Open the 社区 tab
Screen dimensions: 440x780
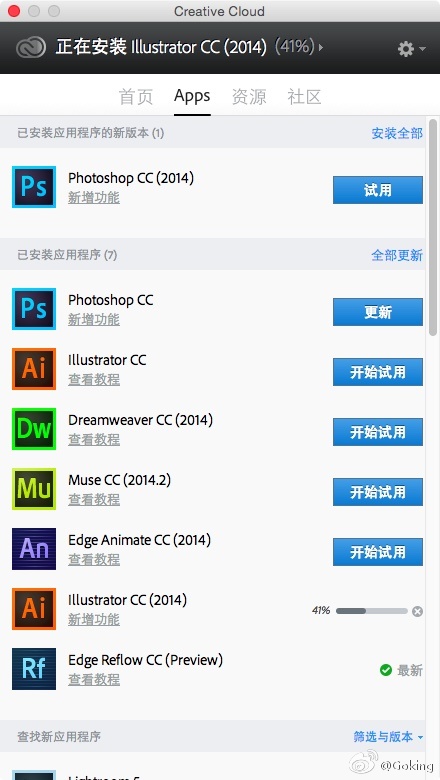pyautogui.click(x=304, y=97)
